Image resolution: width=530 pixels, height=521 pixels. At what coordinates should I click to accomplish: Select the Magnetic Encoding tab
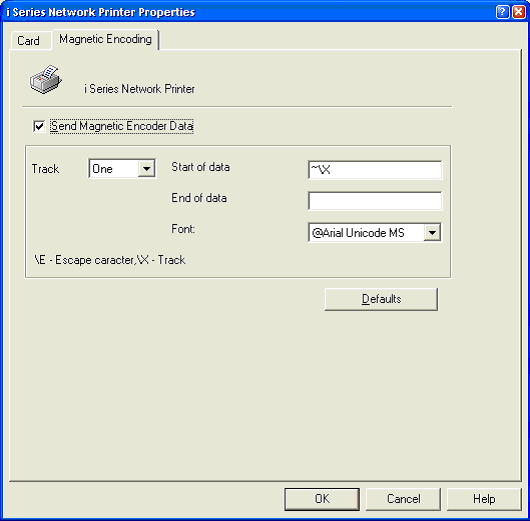pyautogui.click(x=105, y=39)
